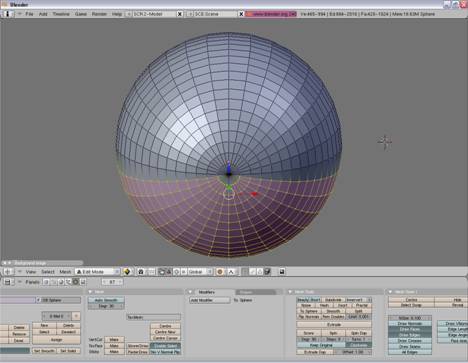Select the scale manipulator square icon

(x=183, y=272)
